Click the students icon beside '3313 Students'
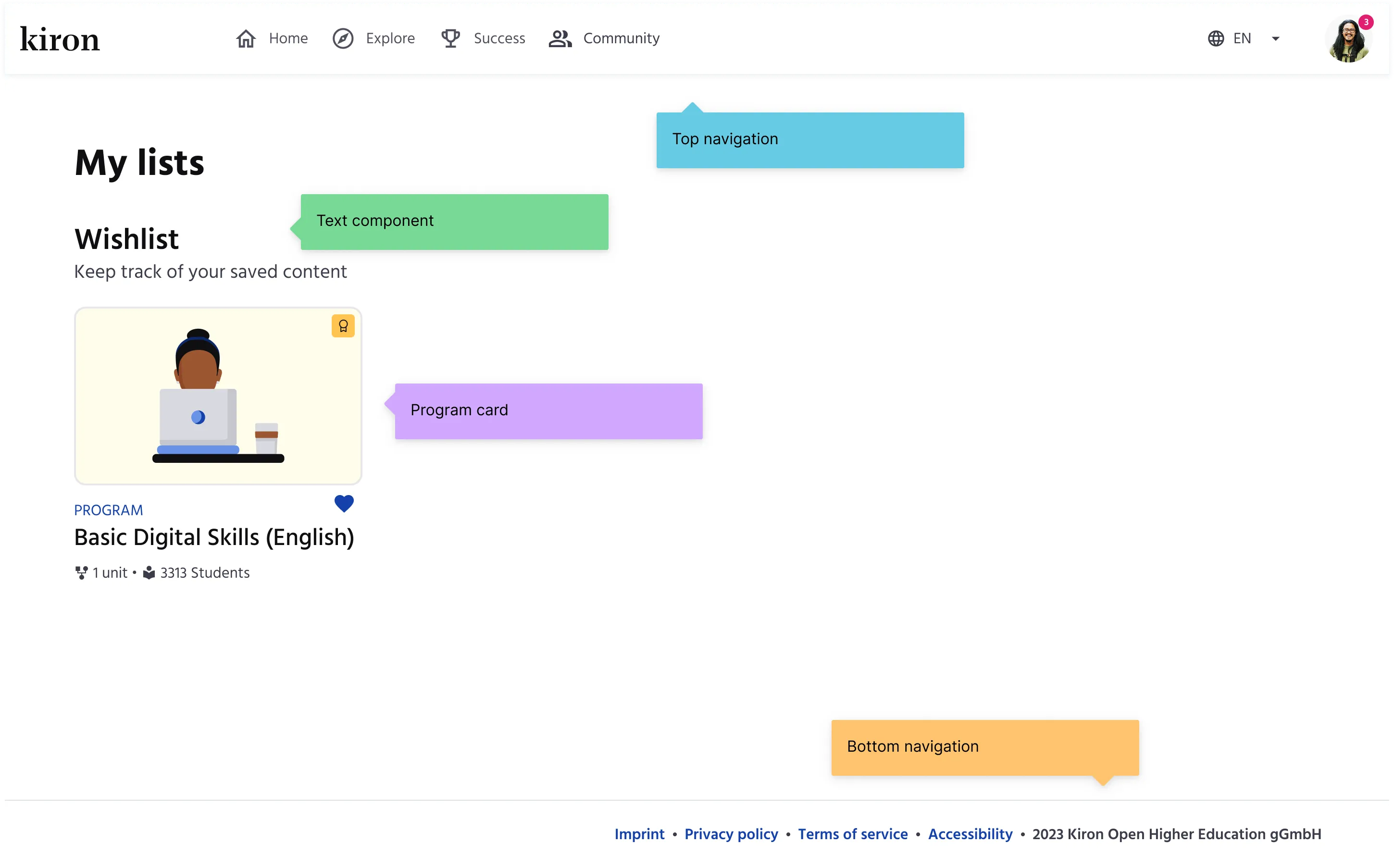The width and height of the screenshot is (1394, 868). click(x=149, y=572)
